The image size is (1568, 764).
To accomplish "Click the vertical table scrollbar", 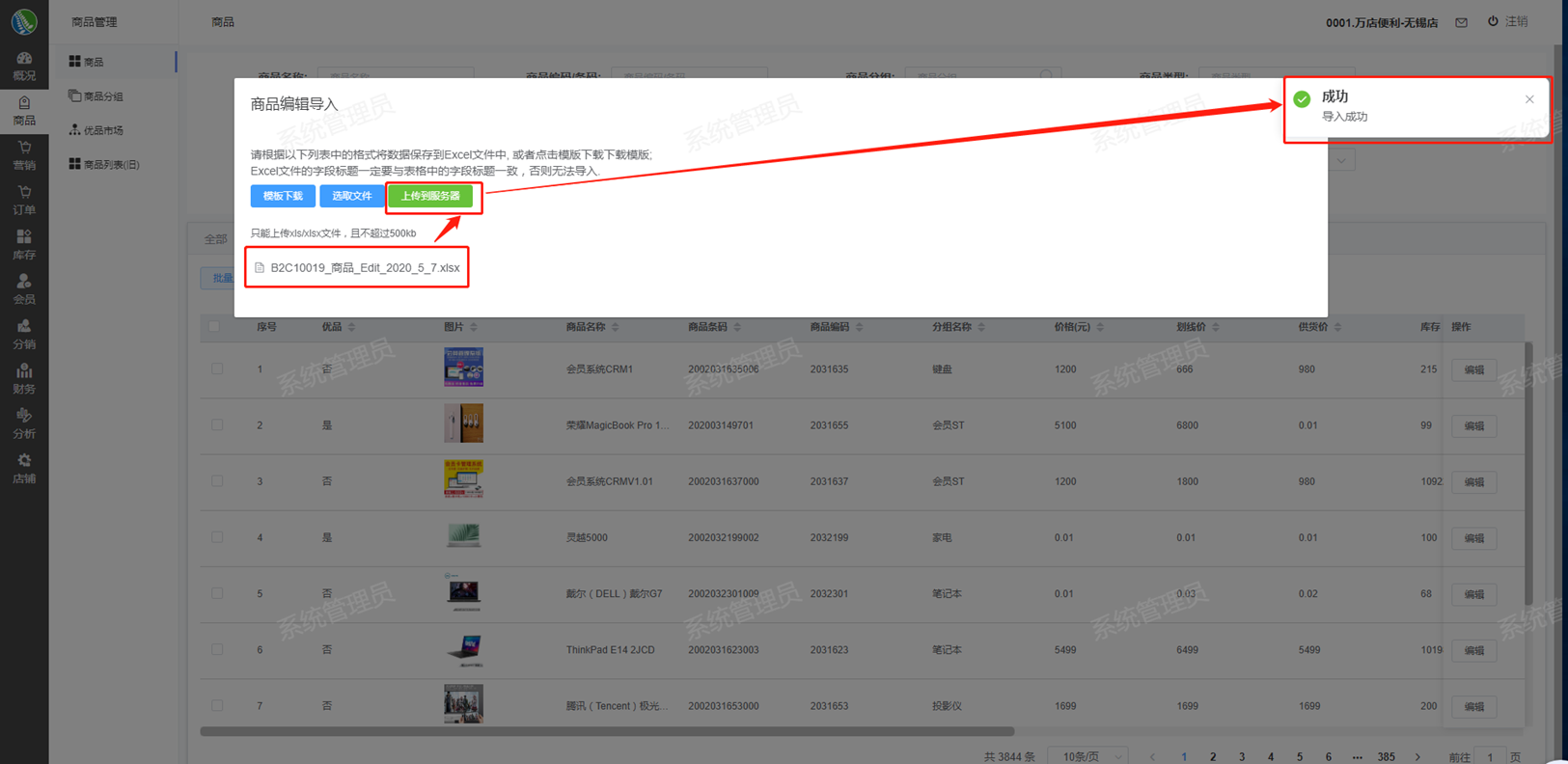I will [x=1528, y=474].
